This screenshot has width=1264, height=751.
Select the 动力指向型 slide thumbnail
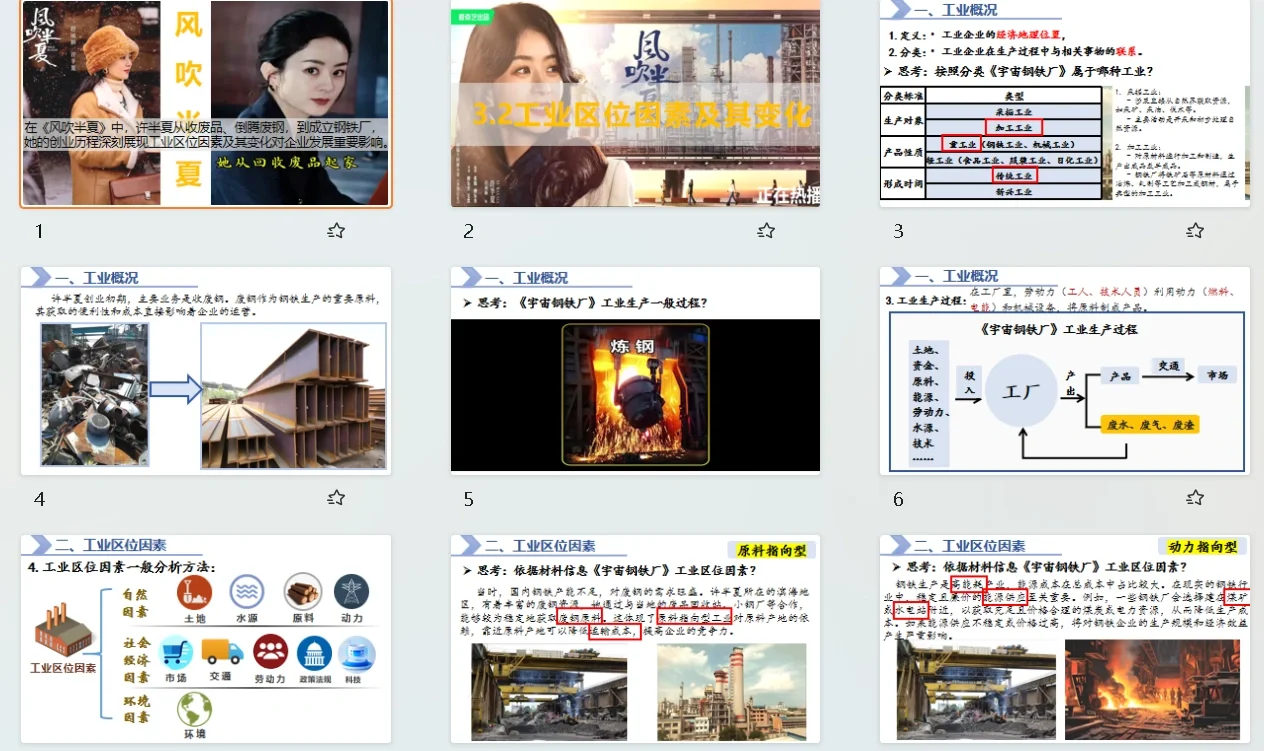pos(1065,639)
